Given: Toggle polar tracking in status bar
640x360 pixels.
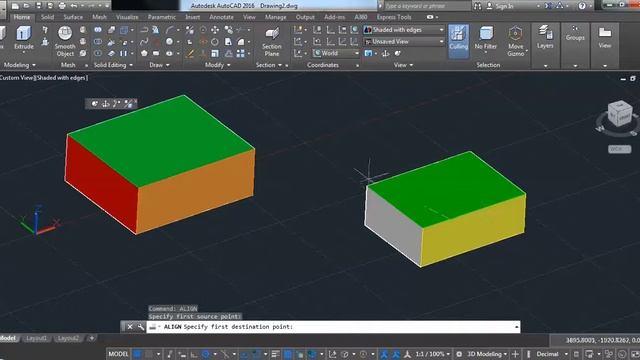Looking at the screenshot, I should 206,354.
